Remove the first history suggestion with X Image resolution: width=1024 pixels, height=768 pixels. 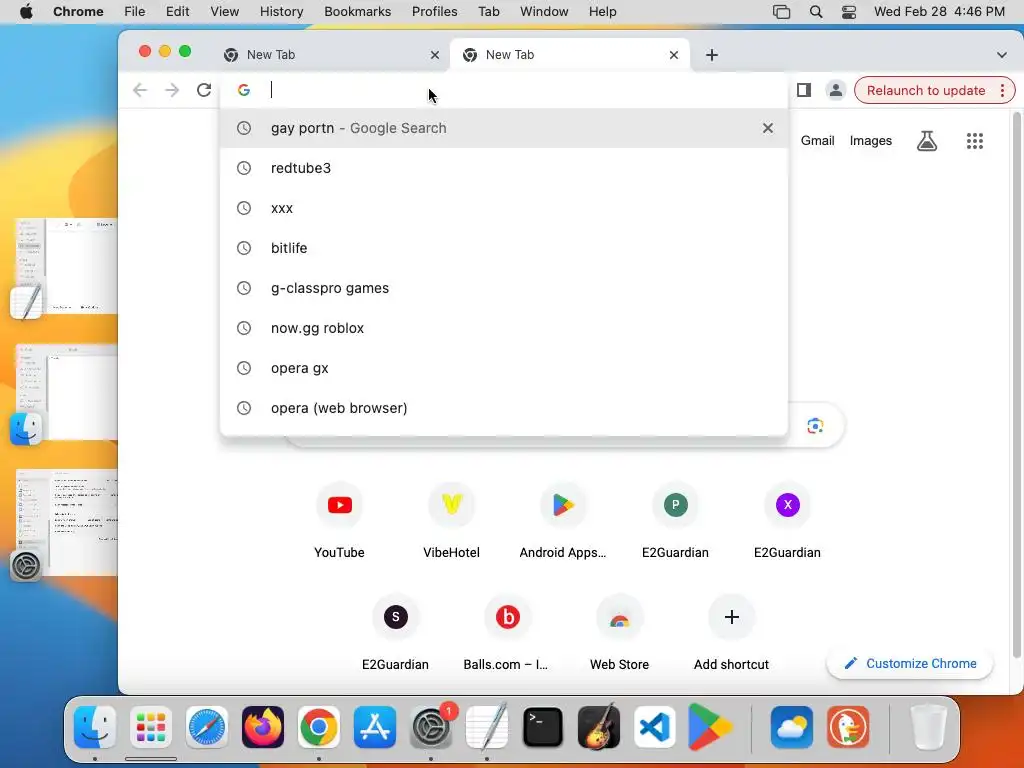pyautogui.click(x=768, y=128)
